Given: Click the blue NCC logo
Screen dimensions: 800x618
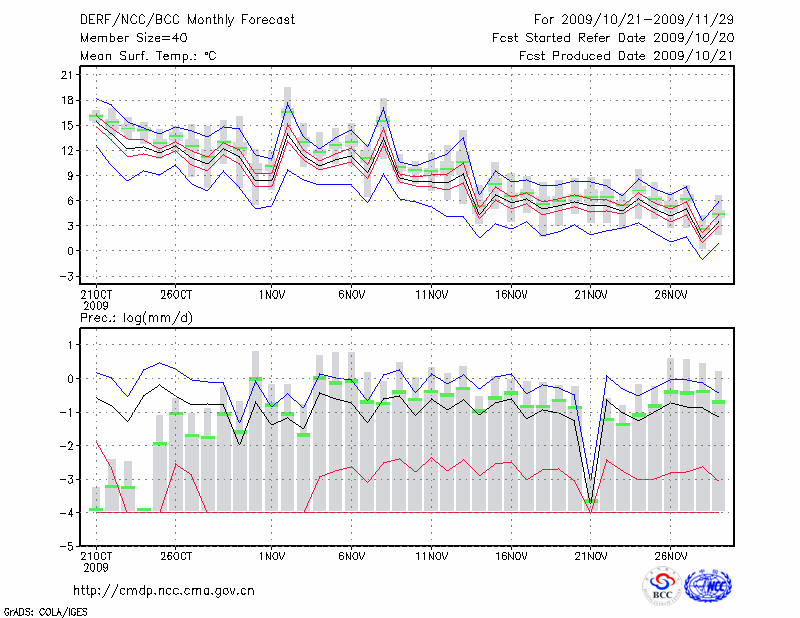Looking at the screenshot, I should coord(707,586).
